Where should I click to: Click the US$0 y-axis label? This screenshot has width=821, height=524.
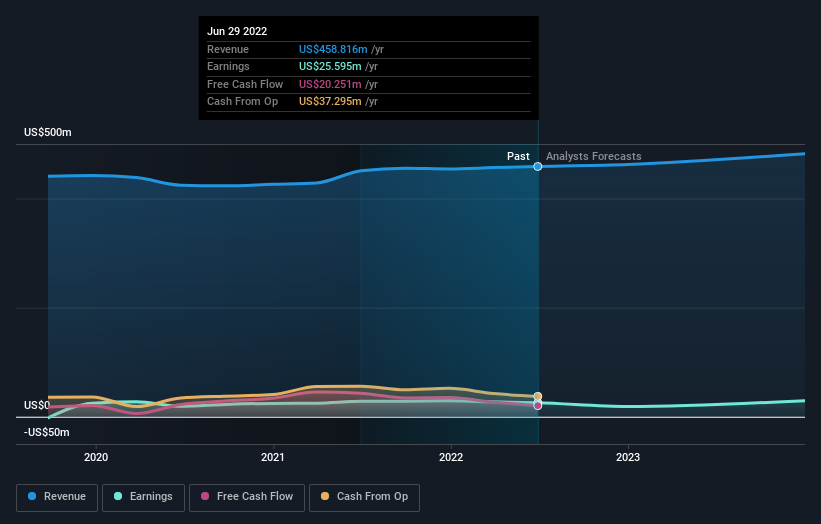[x=37, y=405]
